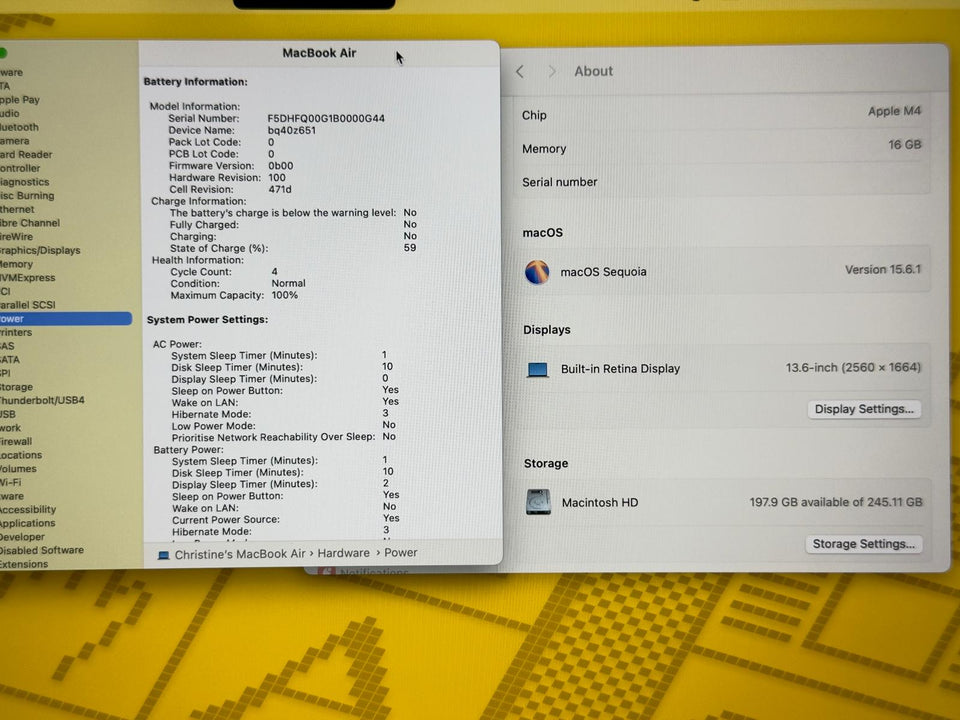Click Hardware in the path bar
Image resolution: width=960 pixels, height=720 pixels.
click(x=344, y=553)
